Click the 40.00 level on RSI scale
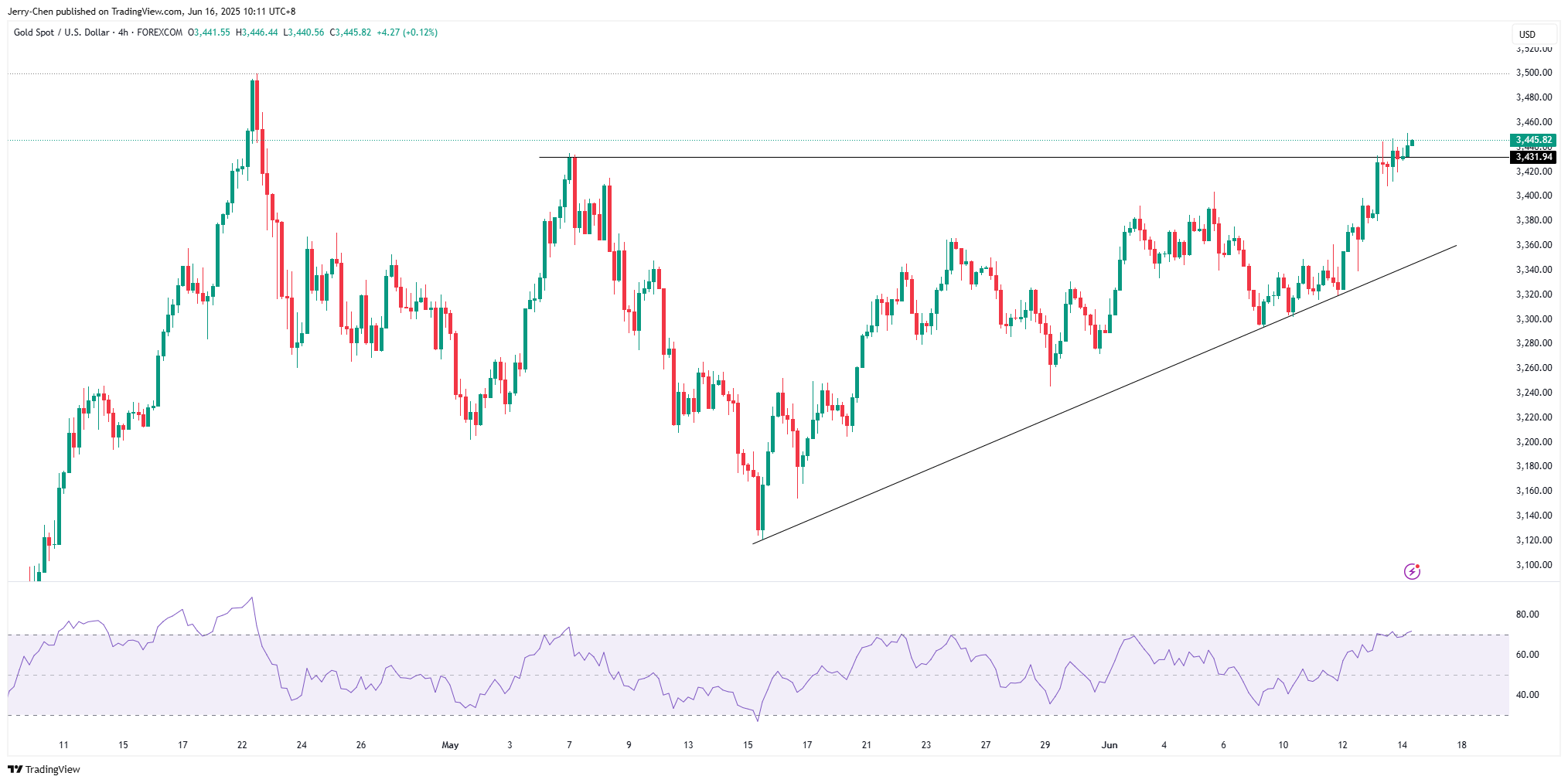 pos(1527,695)
